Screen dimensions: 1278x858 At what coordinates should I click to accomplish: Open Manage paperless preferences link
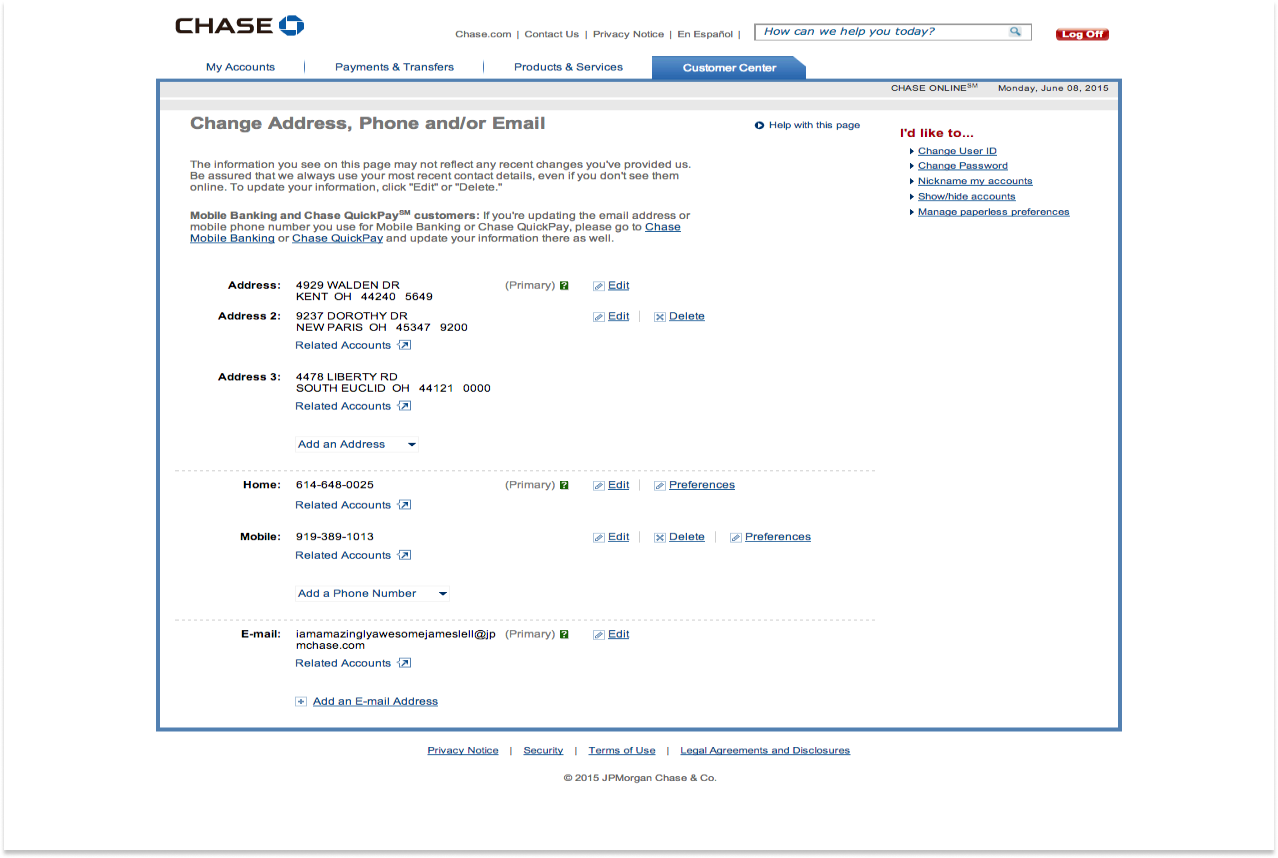[x=994, y=212]
